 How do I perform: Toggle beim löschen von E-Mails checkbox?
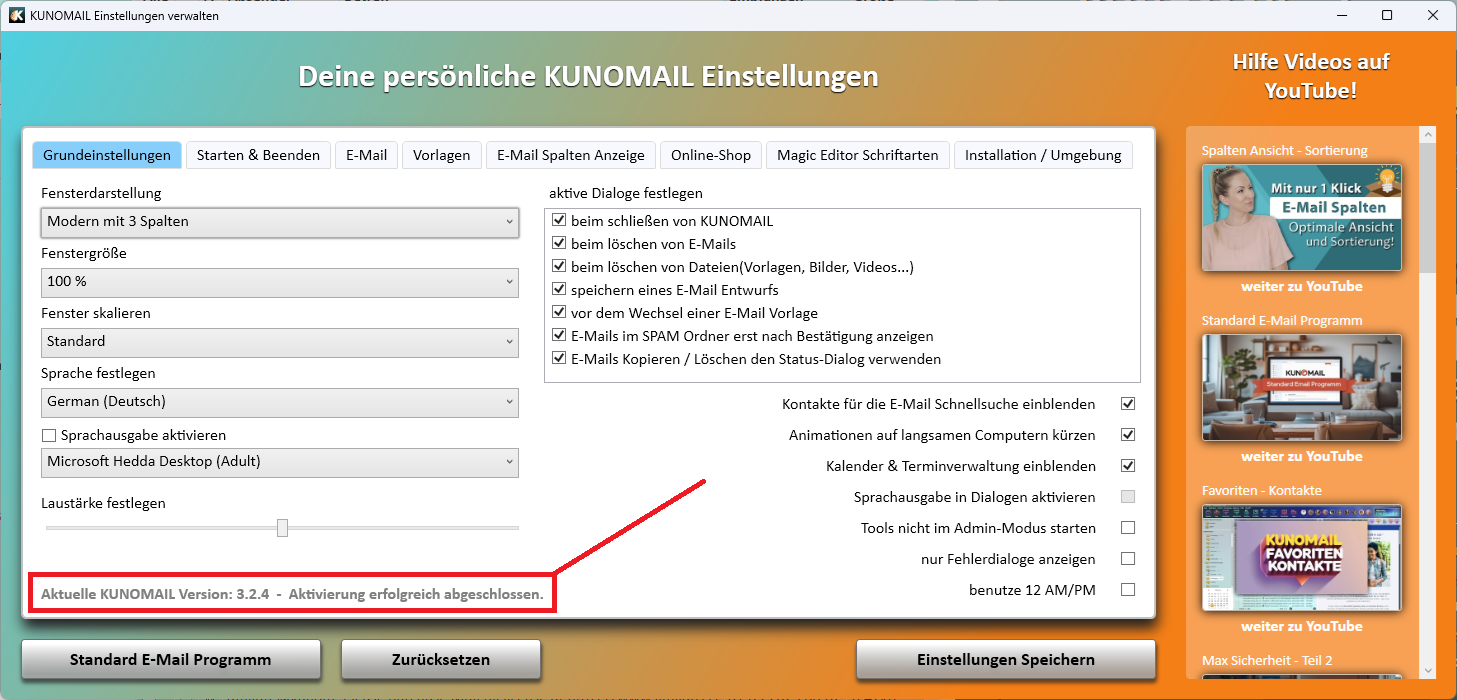pos(559,244)
